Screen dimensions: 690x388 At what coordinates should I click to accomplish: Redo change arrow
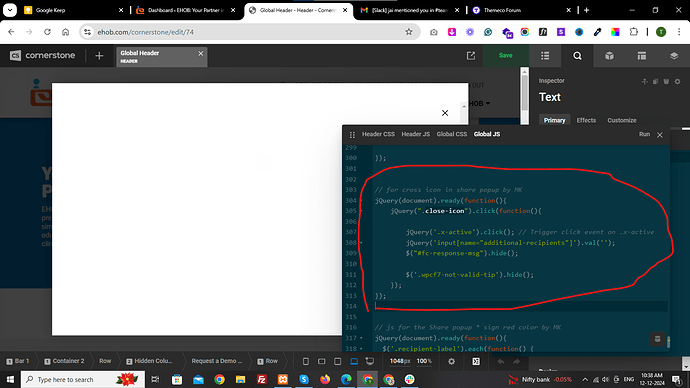pos(517,361)
